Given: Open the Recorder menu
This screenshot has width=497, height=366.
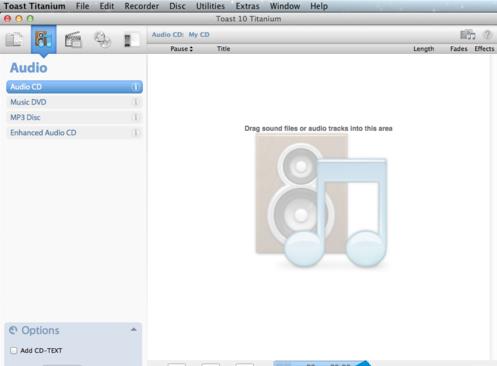Looking at the screenshot, I should click(x=141, y=6).
